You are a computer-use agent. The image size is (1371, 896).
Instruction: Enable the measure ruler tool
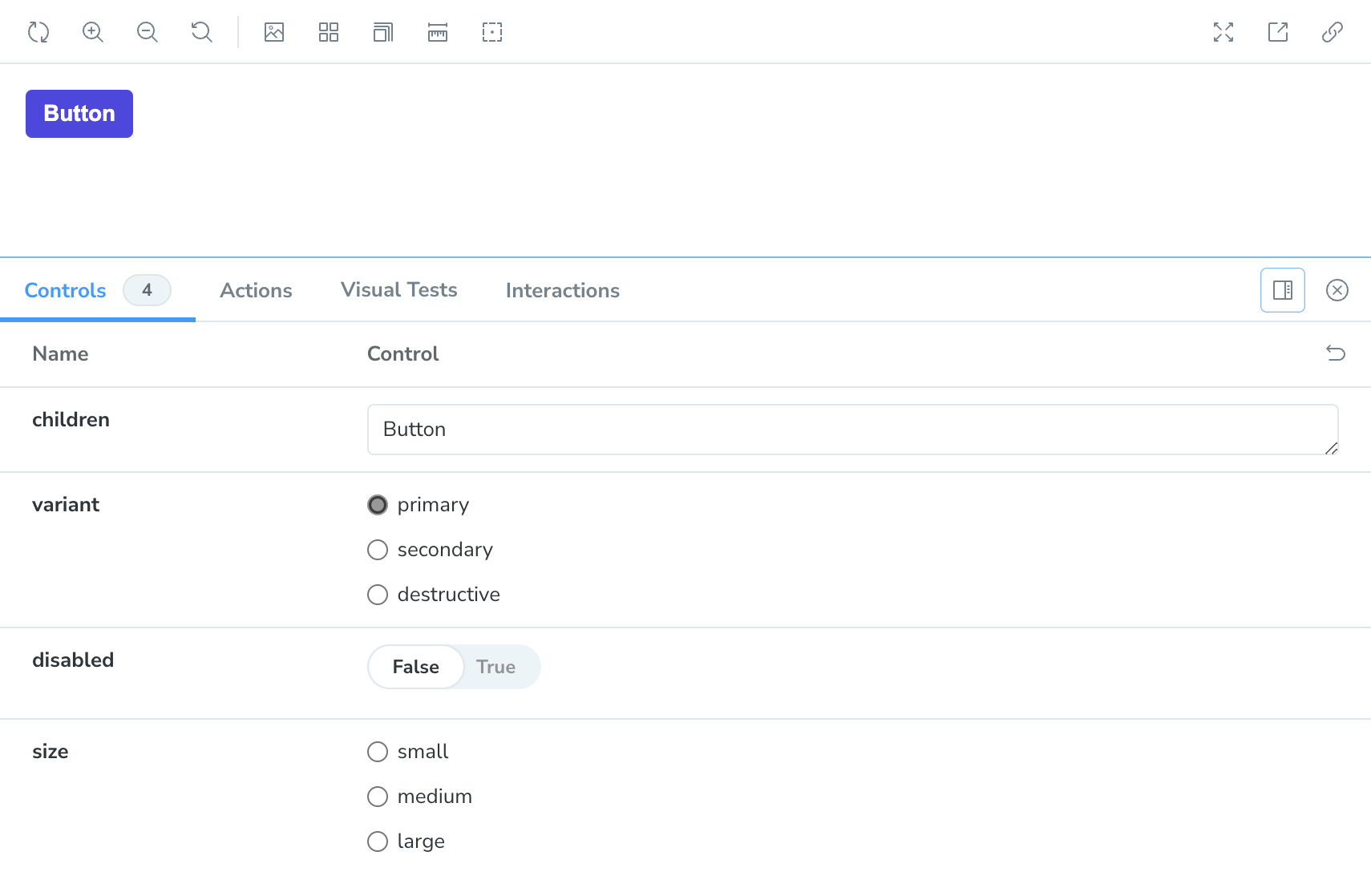[438, 32]
